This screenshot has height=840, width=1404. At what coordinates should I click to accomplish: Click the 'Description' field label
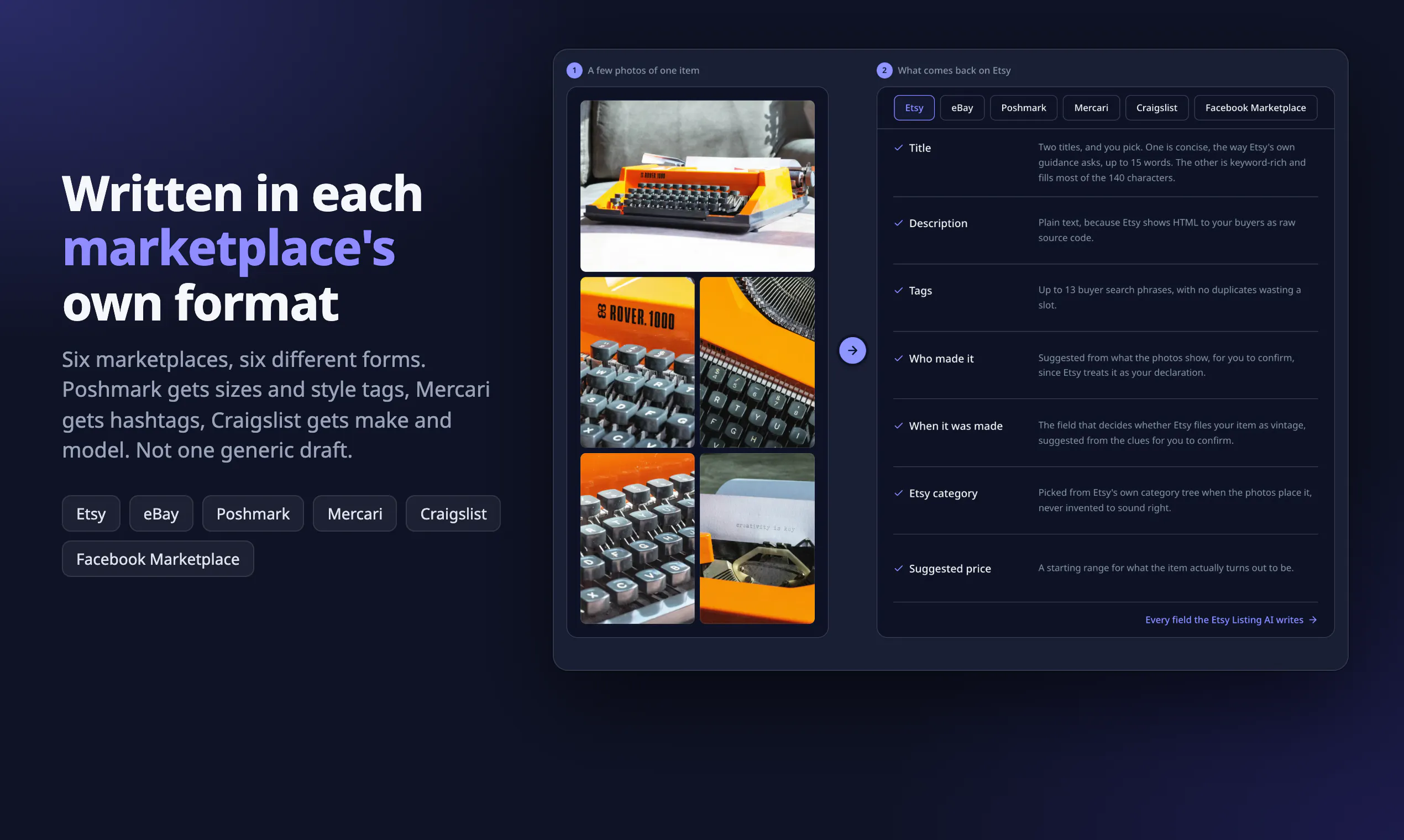click(937, 223)
